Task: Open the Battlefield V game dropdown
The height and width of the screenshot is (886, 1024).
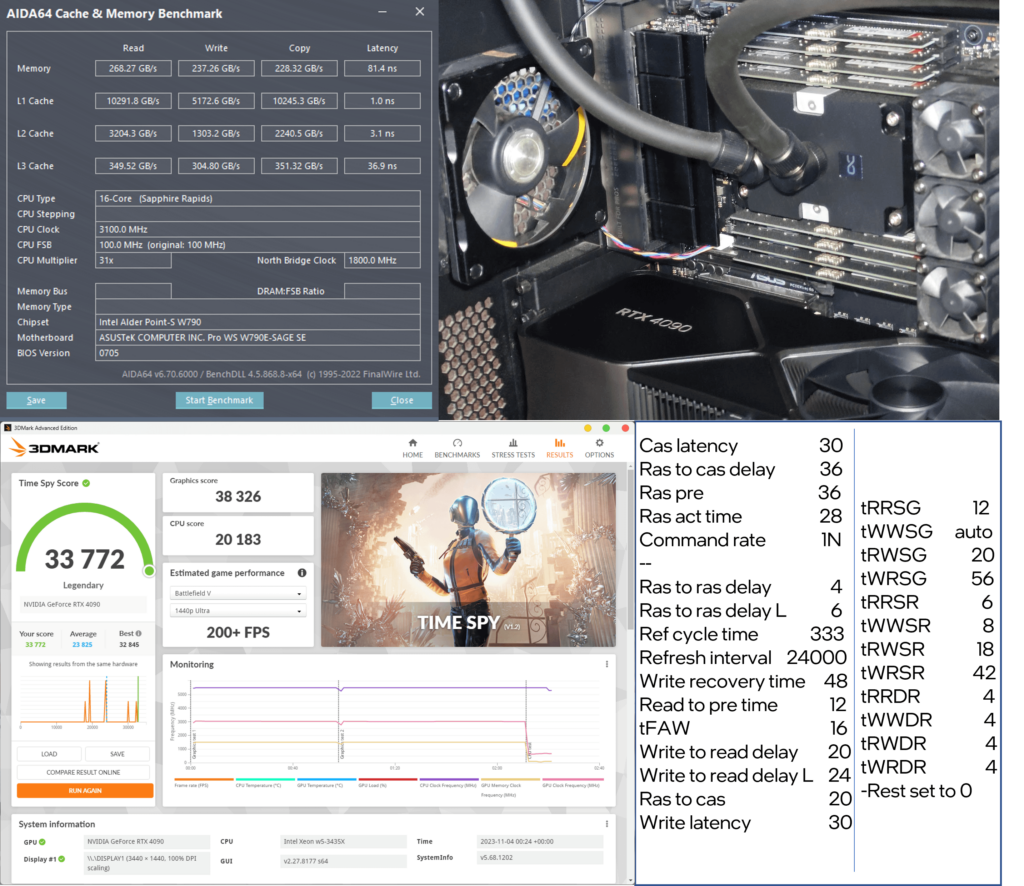Action: (238, 593)
